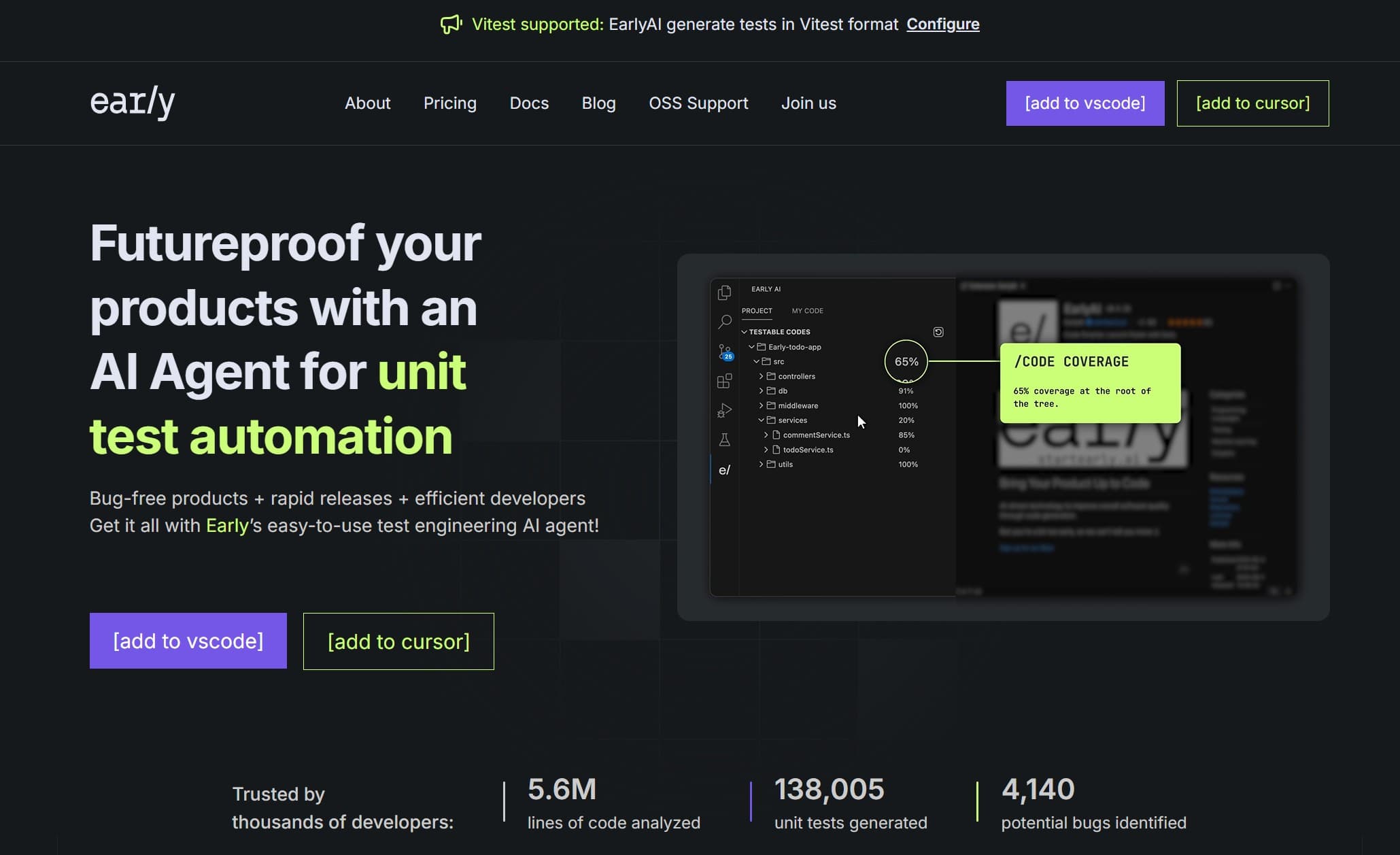
Task: Open the Extensions blocks icon
Action: (x=724, y=381)
